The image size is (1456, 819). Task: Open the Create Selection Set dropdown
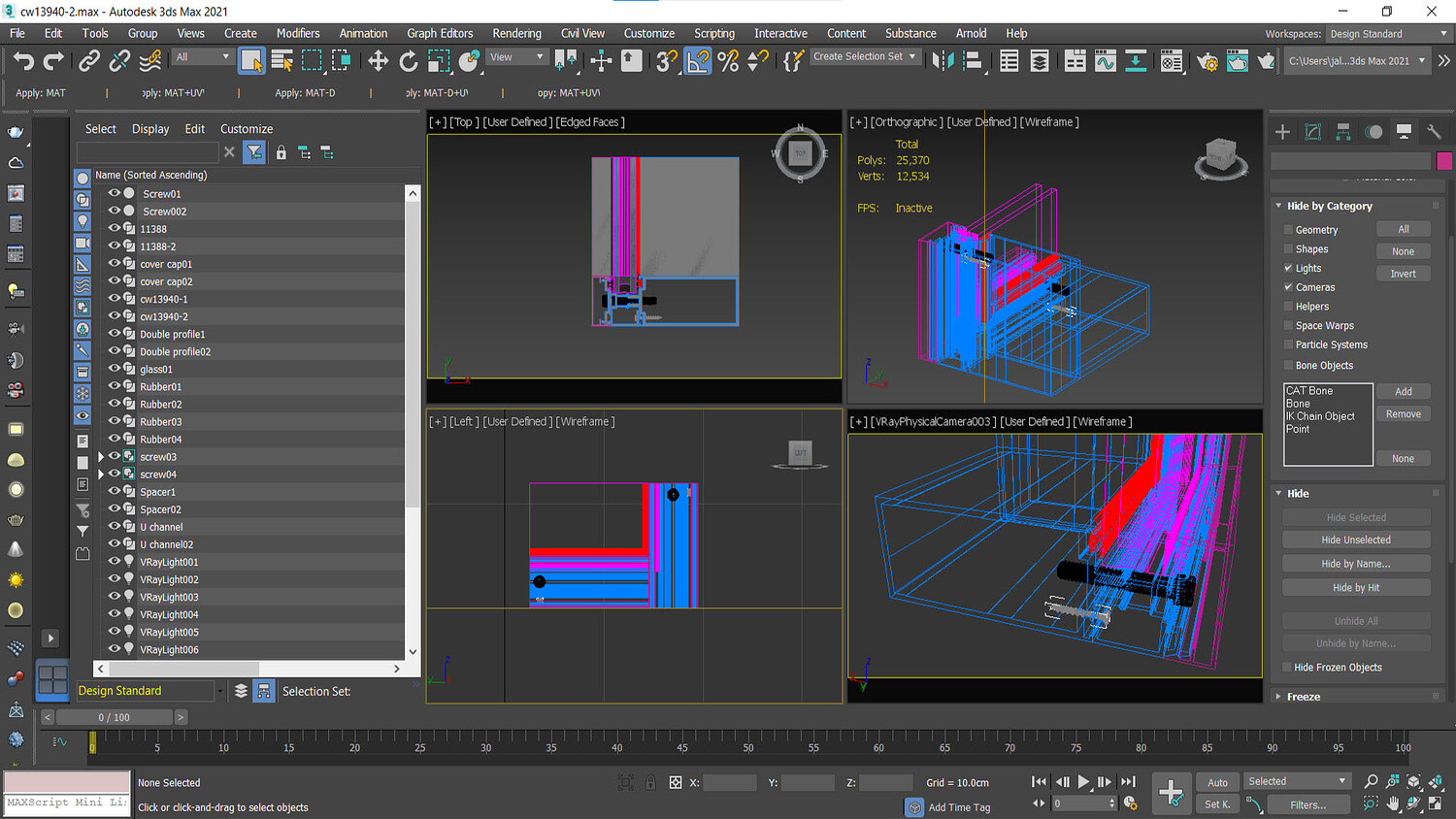(865, 57)
